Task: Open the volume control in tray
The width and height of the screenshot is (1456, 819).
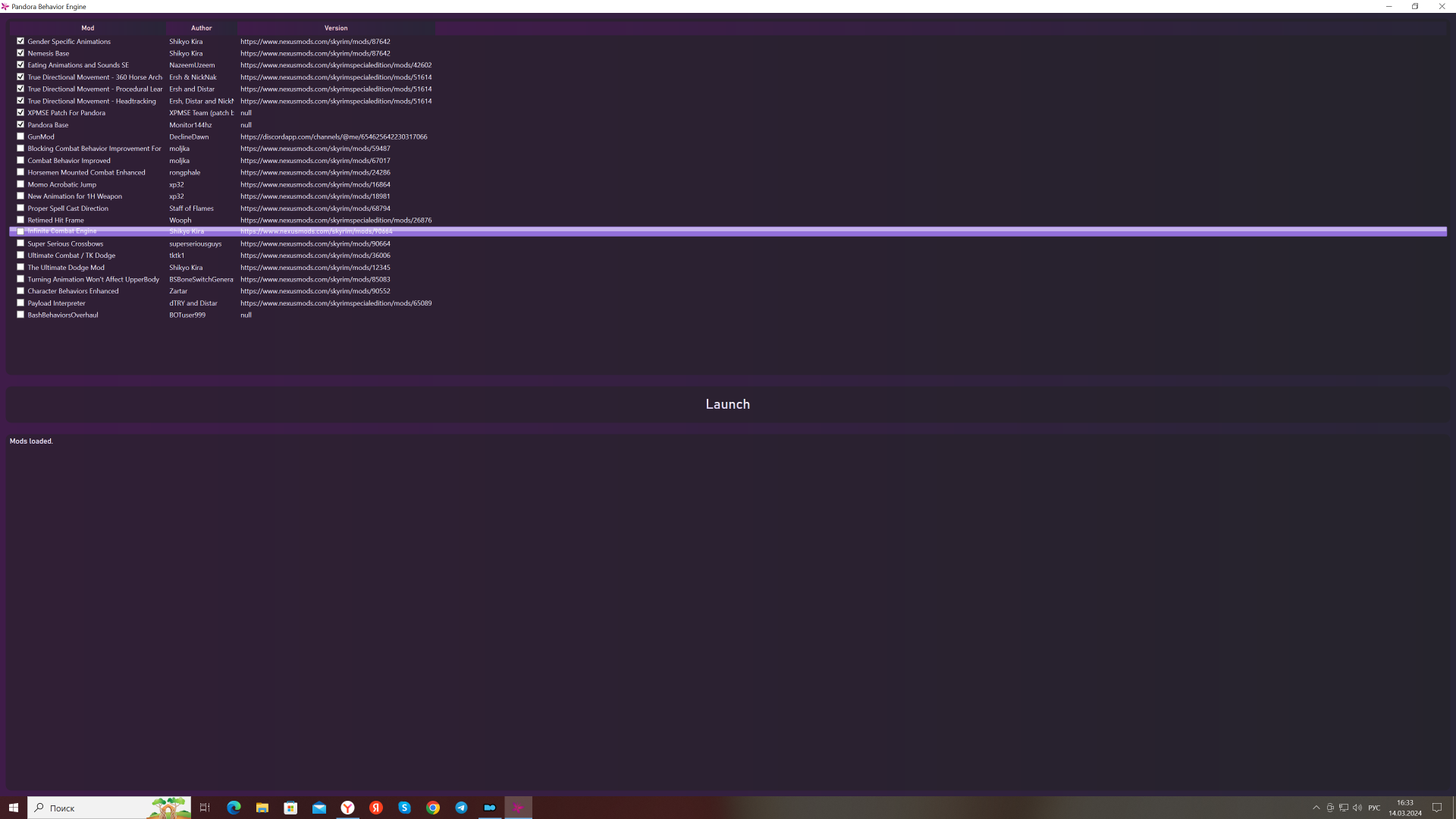Action: (x=1357, y=808)
